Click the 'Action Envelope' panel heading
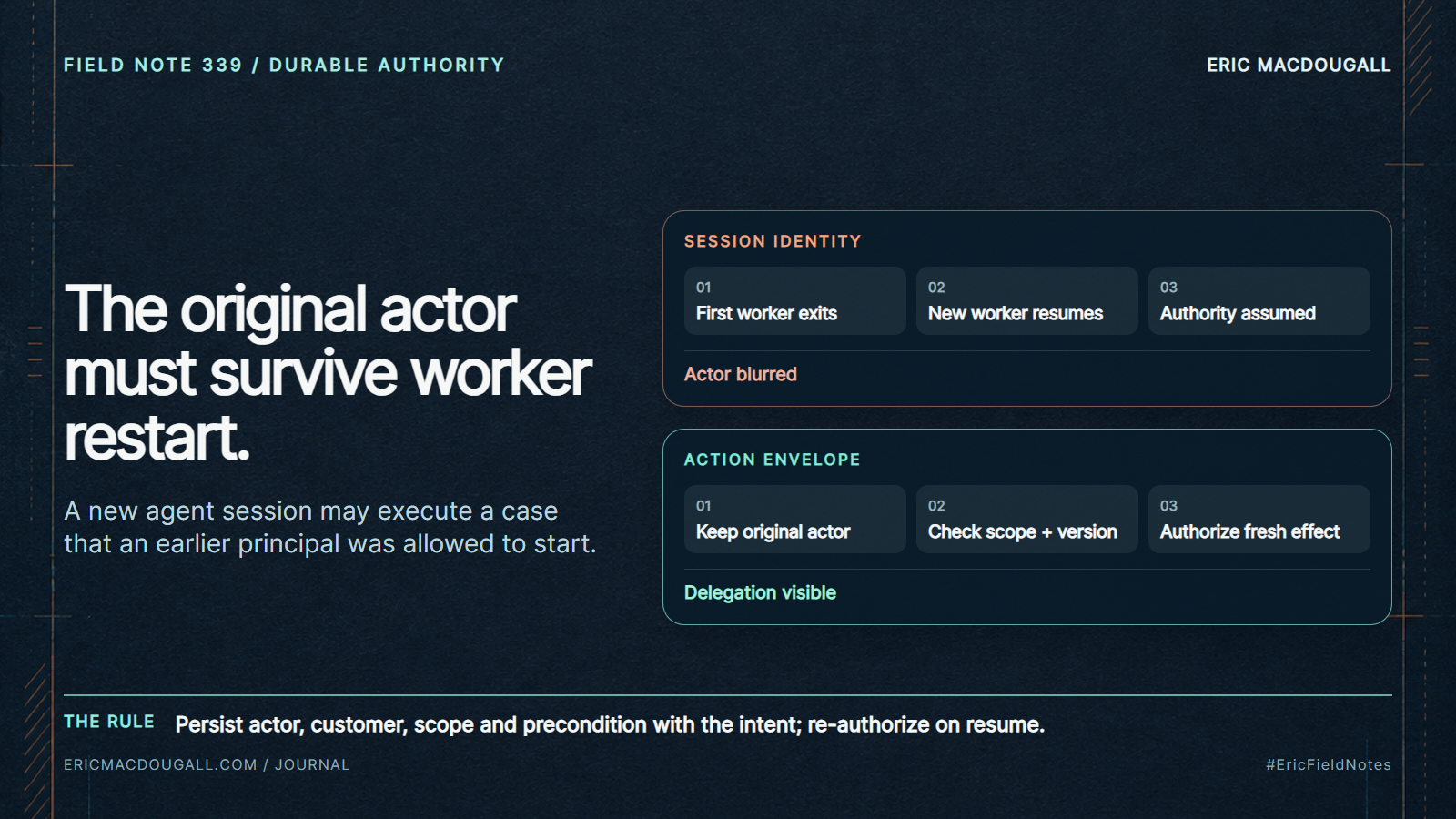 pos(772,460)
